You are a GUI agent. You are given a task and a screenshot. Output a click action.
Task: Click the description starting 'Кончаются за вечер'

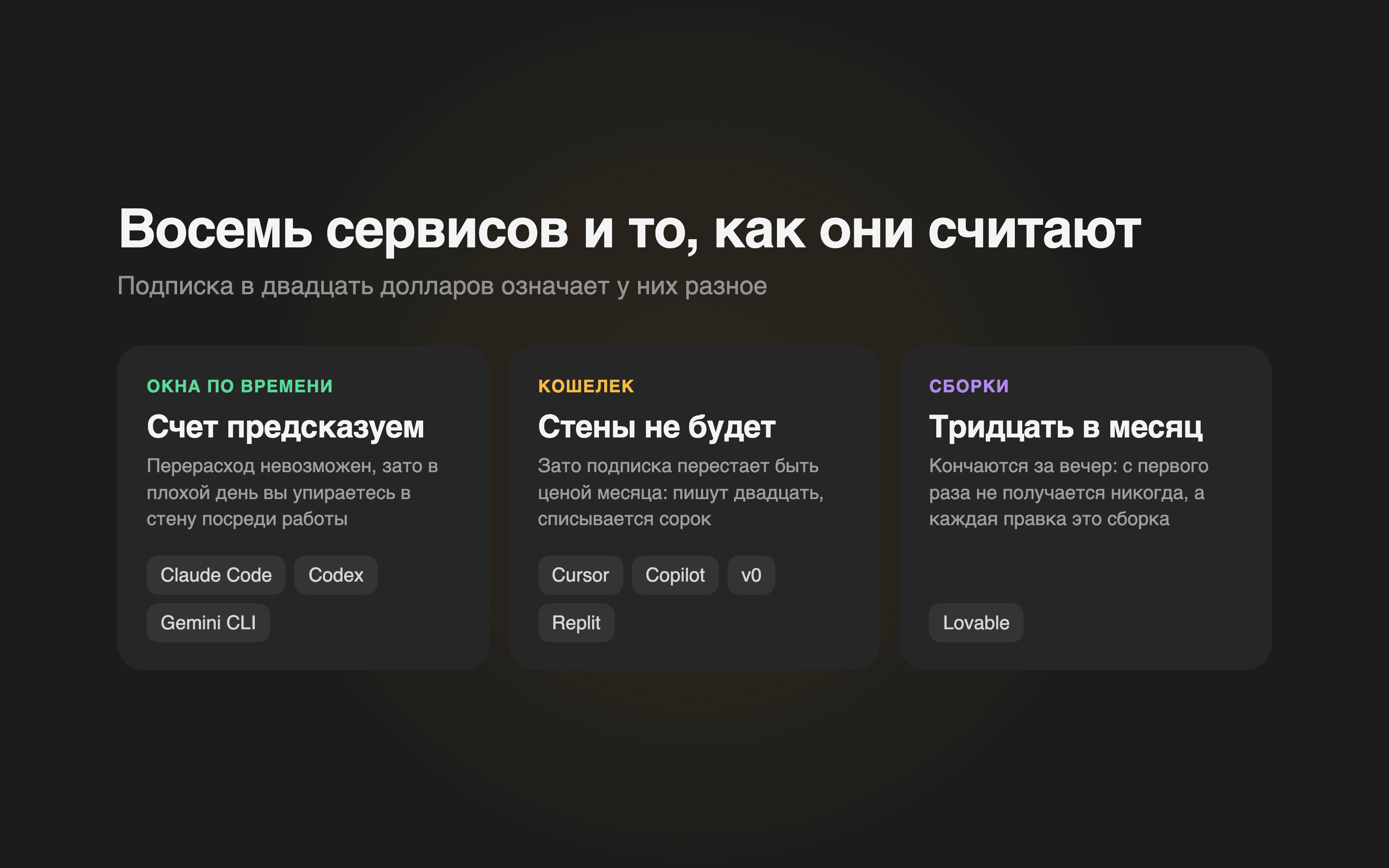click(1069, 493)
